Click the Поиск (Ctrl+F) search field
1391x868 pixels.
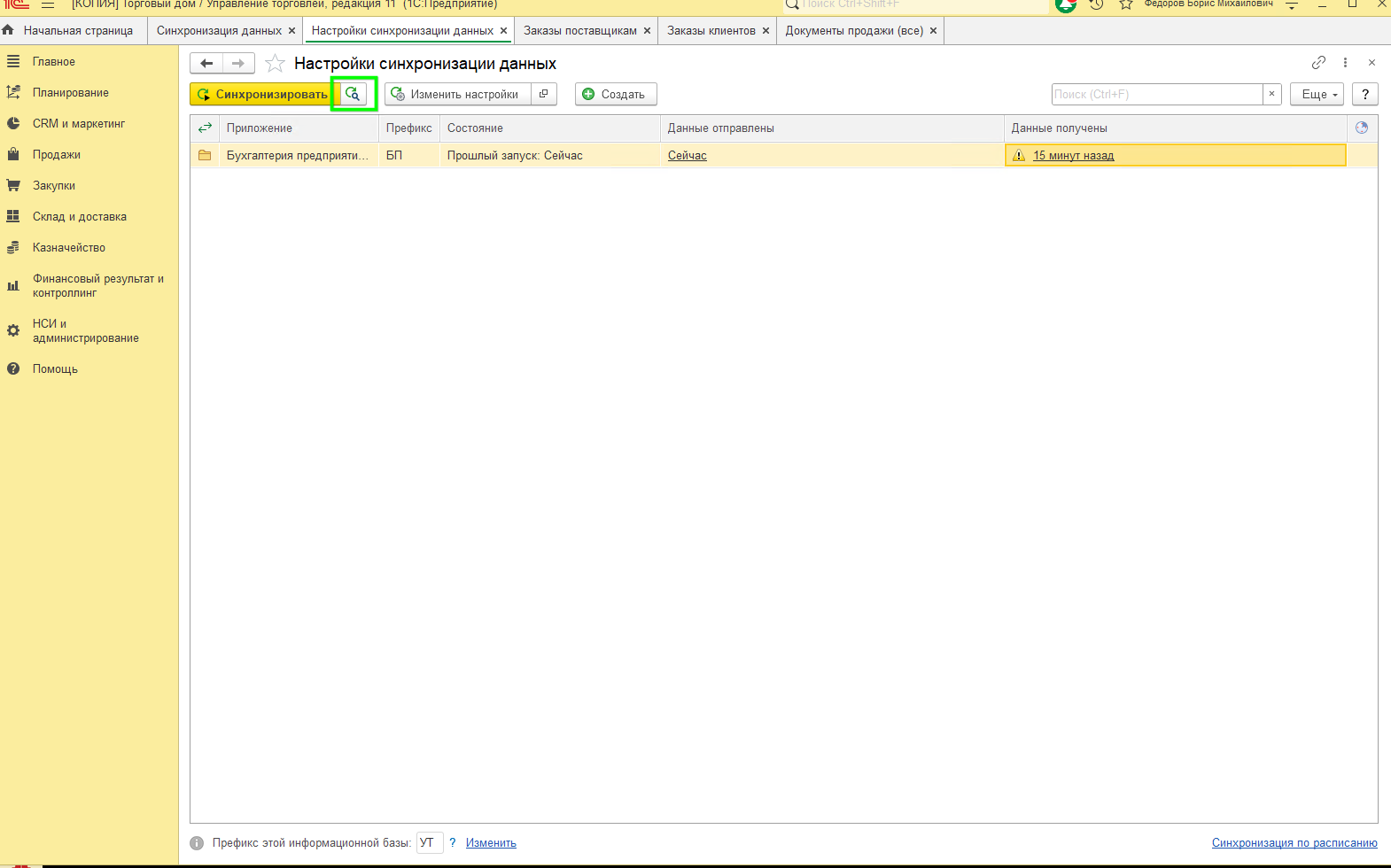click(1156, 94)
